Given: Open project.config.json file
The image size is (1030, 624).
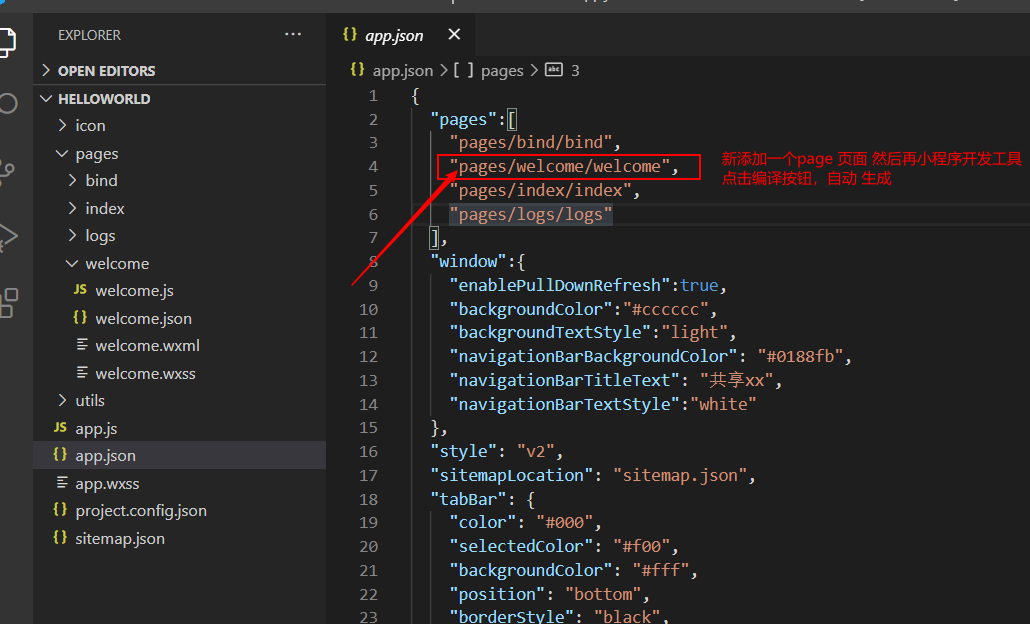Looking at the screenshot, I should click(x=141, y=510).
